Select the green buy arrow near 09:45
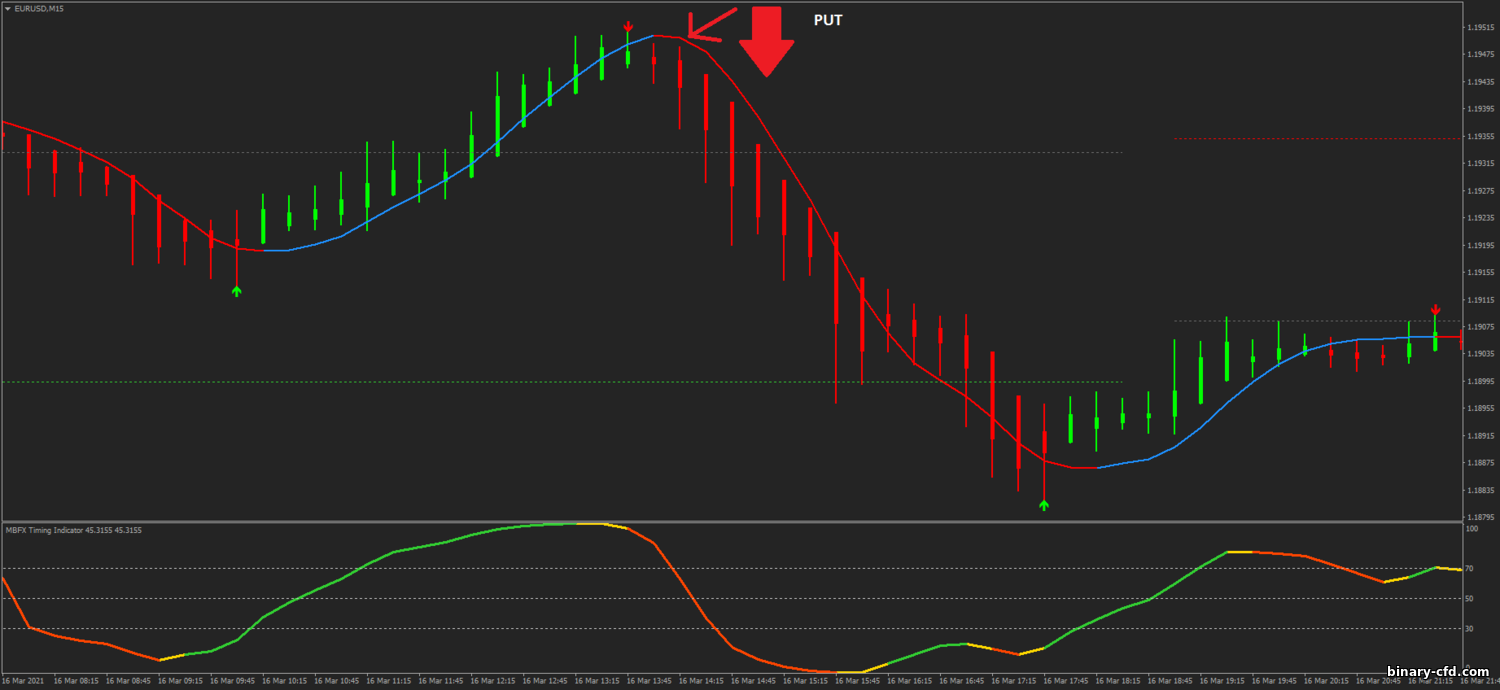Image resolution: width=1500 pixels, height=690 pixels. pyautogui.click(x=236, y=291)
